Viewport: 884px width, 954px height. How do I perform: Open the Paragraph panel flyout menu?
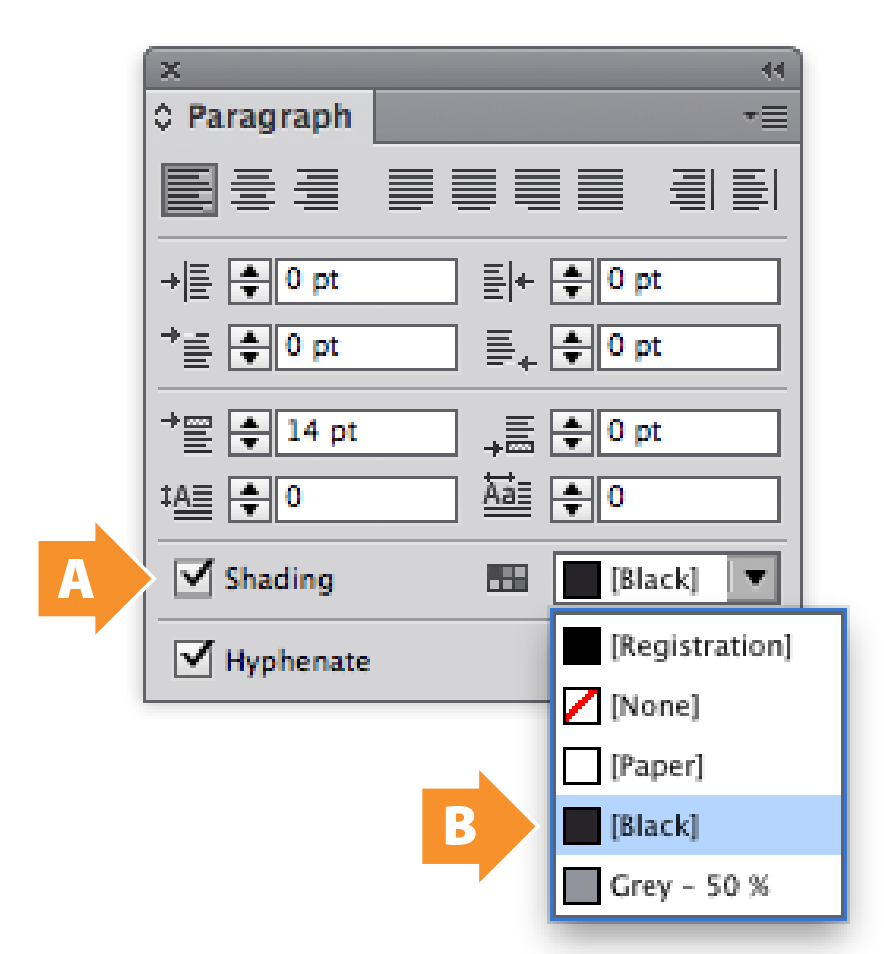767,117
